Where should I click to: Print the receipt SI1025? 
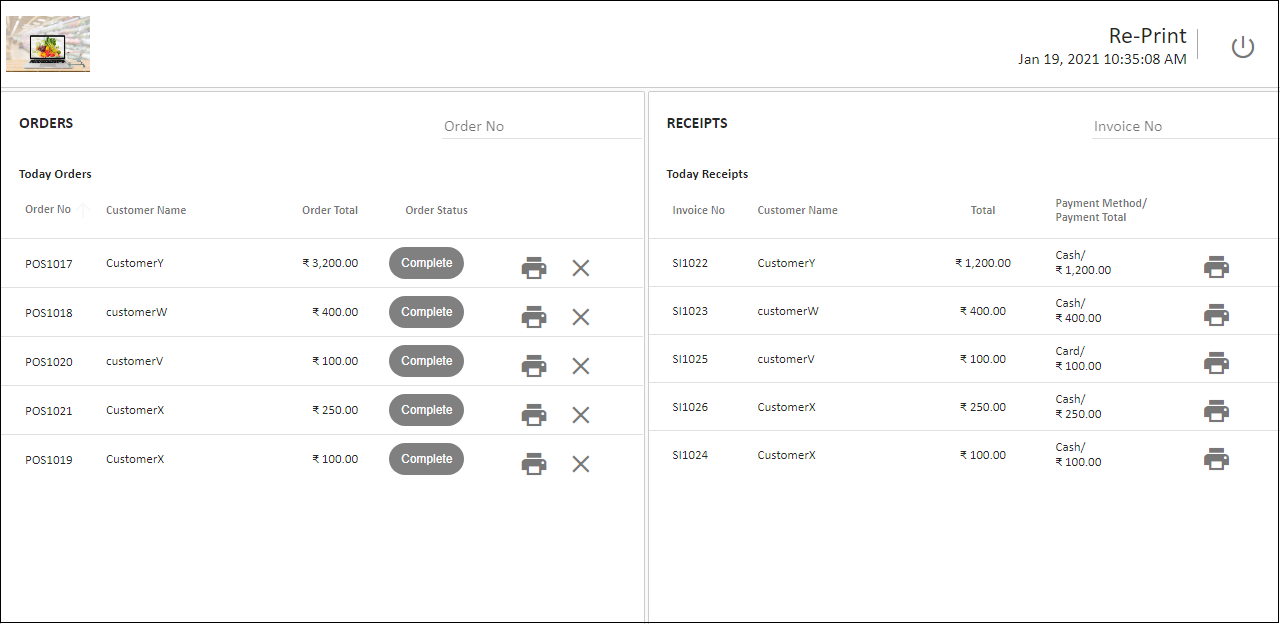coord(1216,362)
